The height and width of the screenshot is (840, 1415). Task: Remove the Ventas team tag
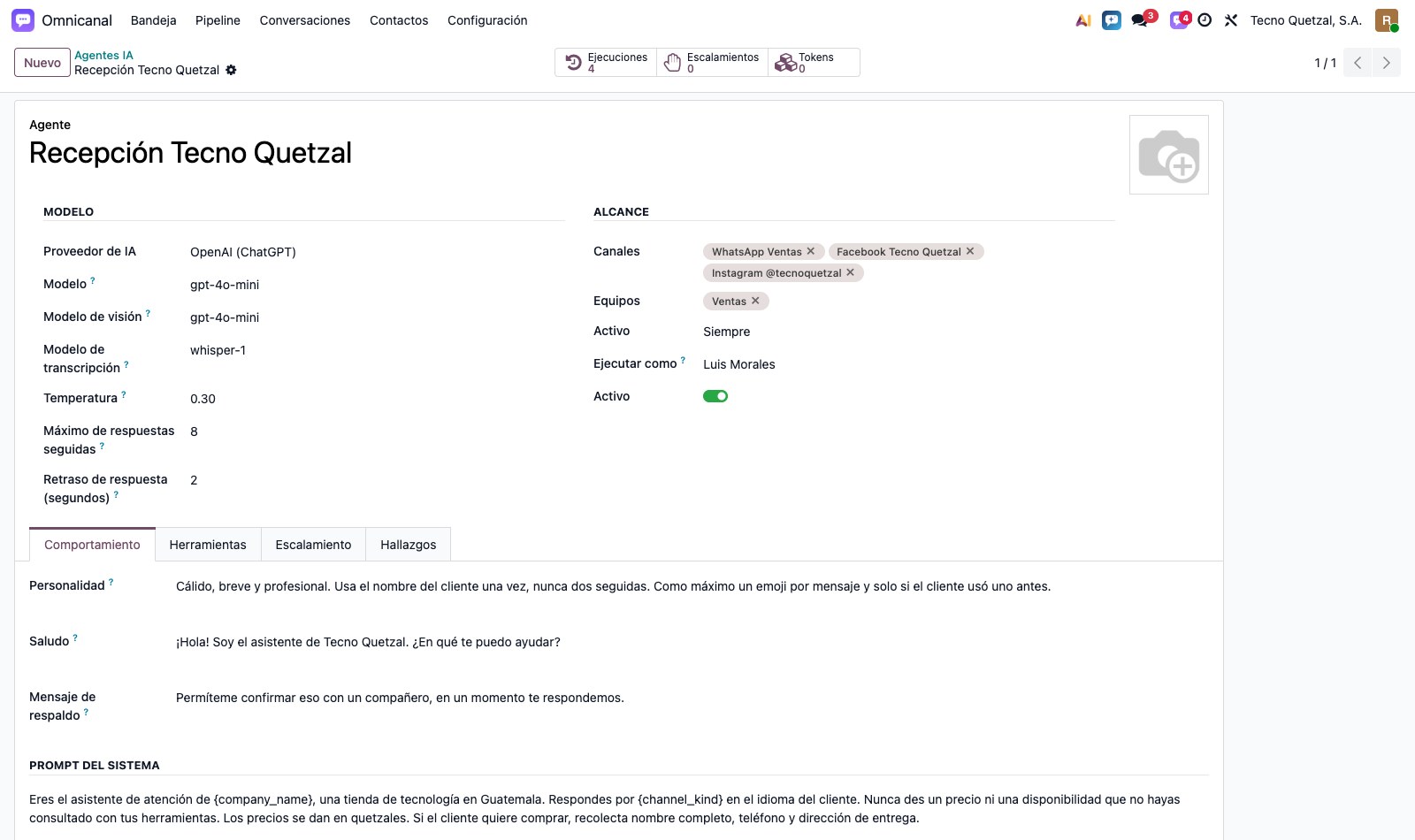coord(755,301)
